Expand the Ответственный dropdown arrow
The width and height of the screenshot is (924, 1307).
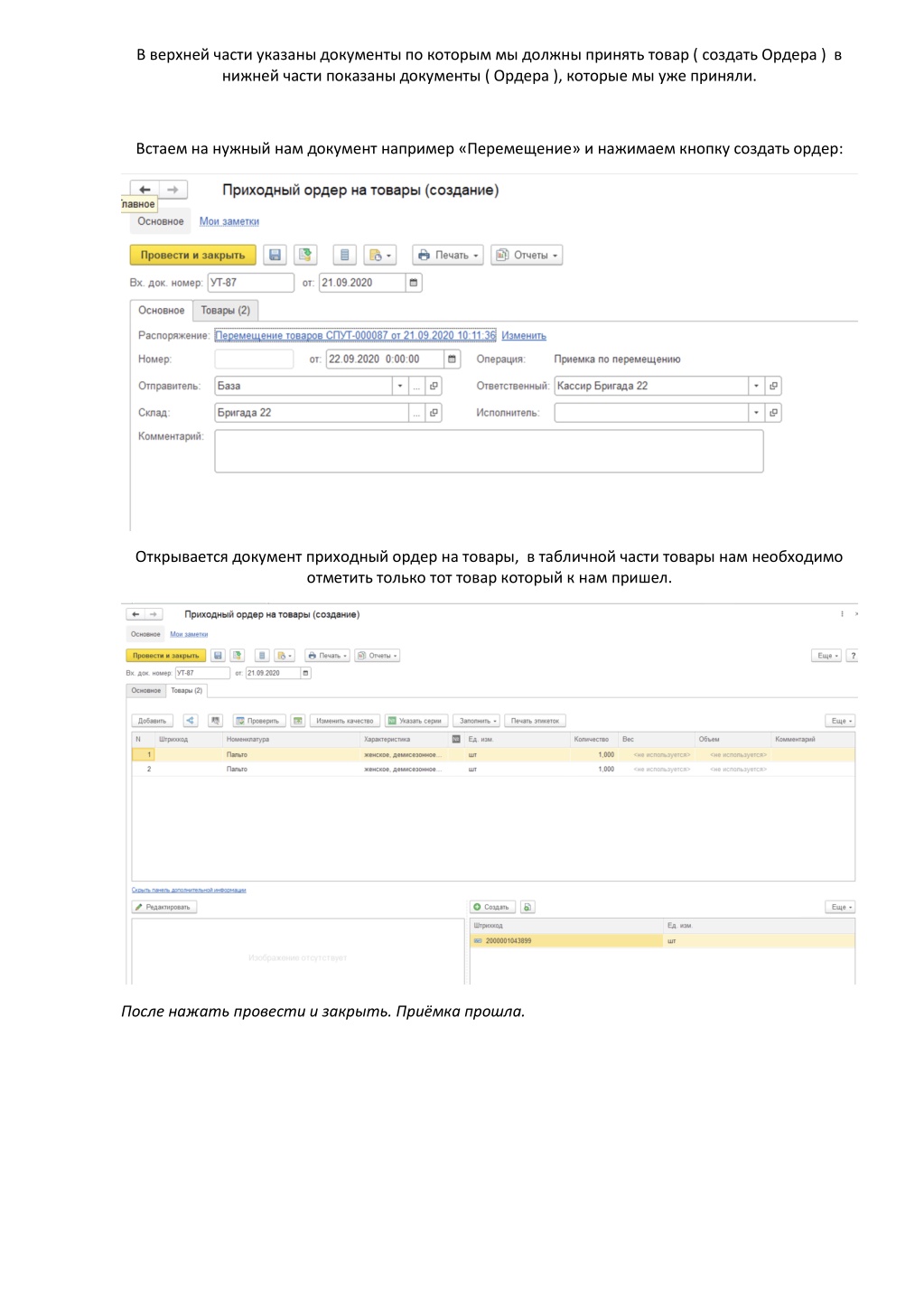(x=756, y=386)
